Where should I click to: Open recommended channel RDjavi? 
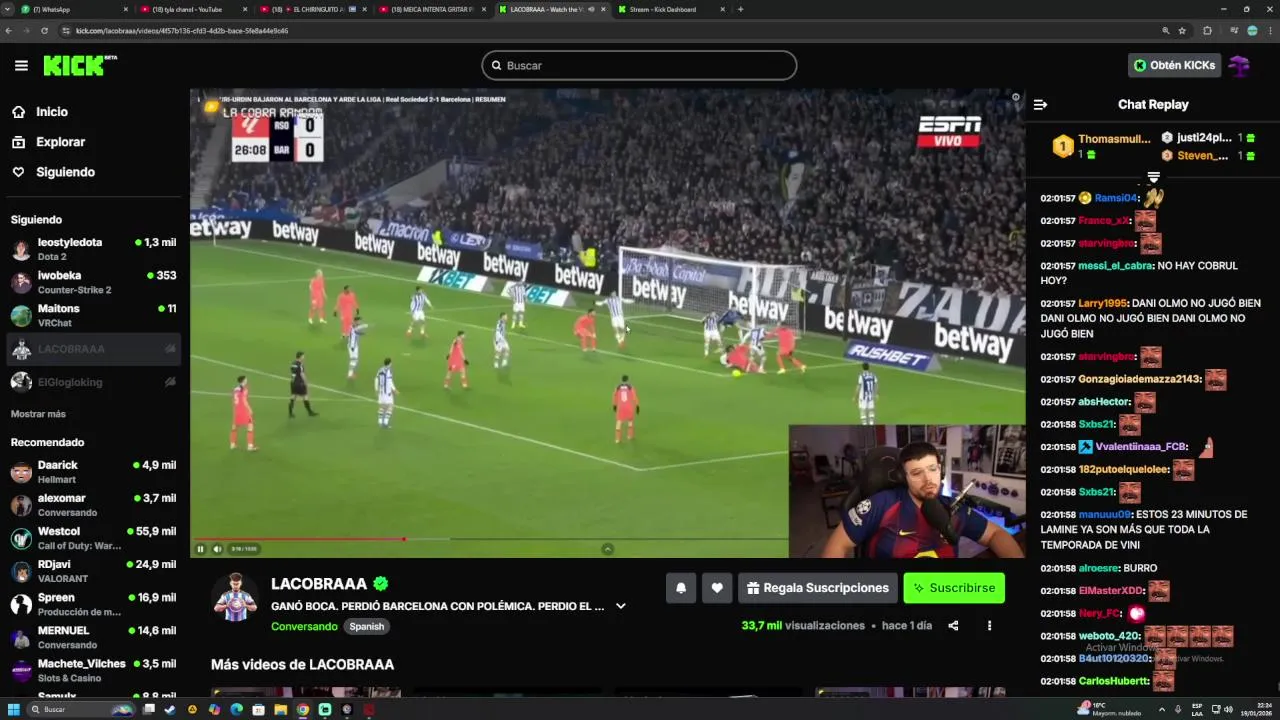click(93, 571)
